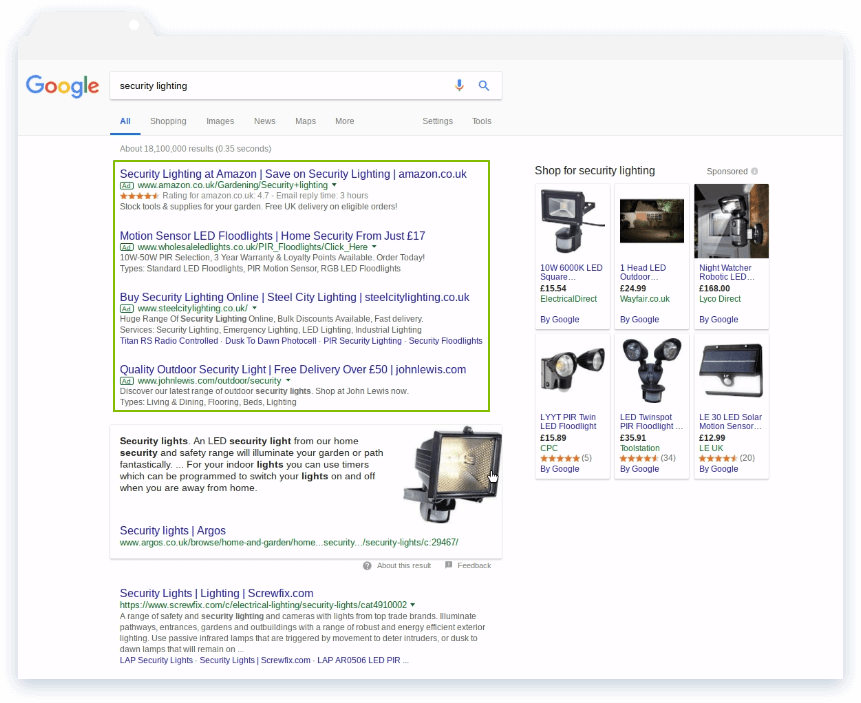
Task: Click the Ad badge on johnlewis result
Action: tap(127, 381)
